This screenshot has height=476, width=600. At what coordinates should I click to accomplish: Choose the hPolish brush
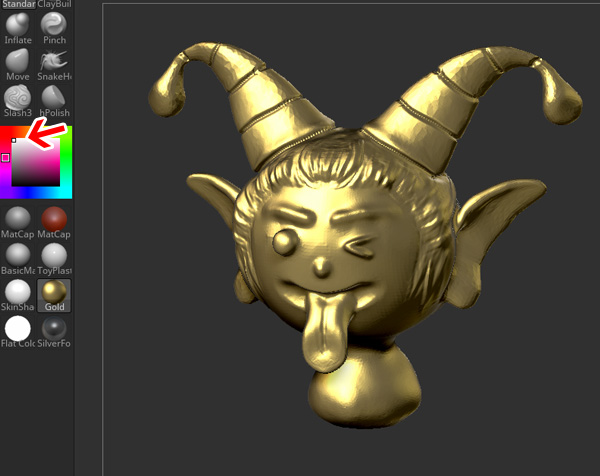54,98
